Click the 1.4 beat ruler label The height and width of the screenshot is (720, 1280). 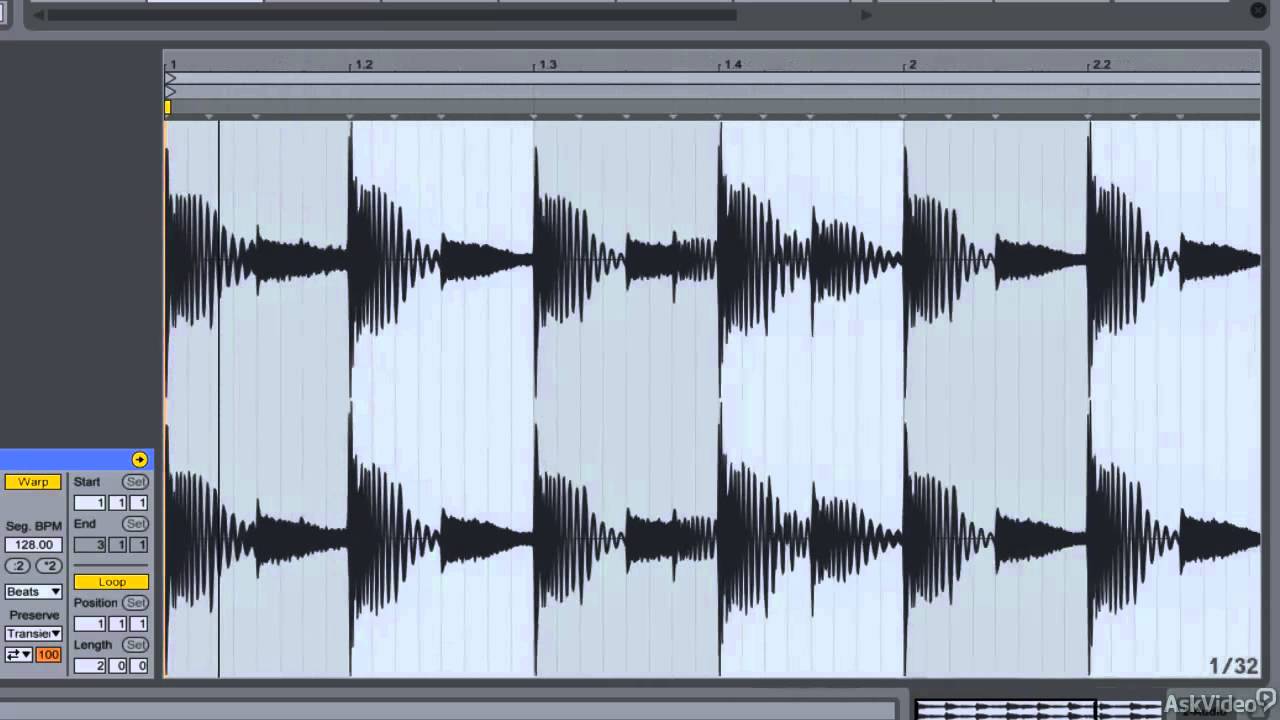(733, 64)
